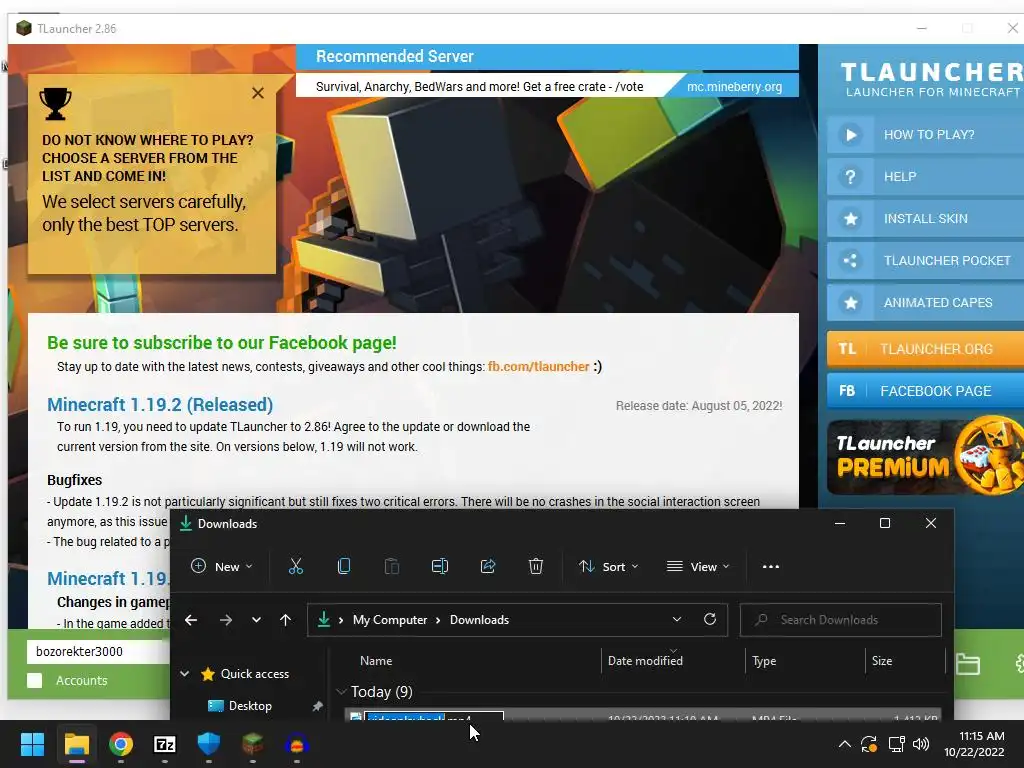Click TLauncher PREMIUM banner
Image resolution: width=1024 pixels, height=768 pixels.
[925, 456]
